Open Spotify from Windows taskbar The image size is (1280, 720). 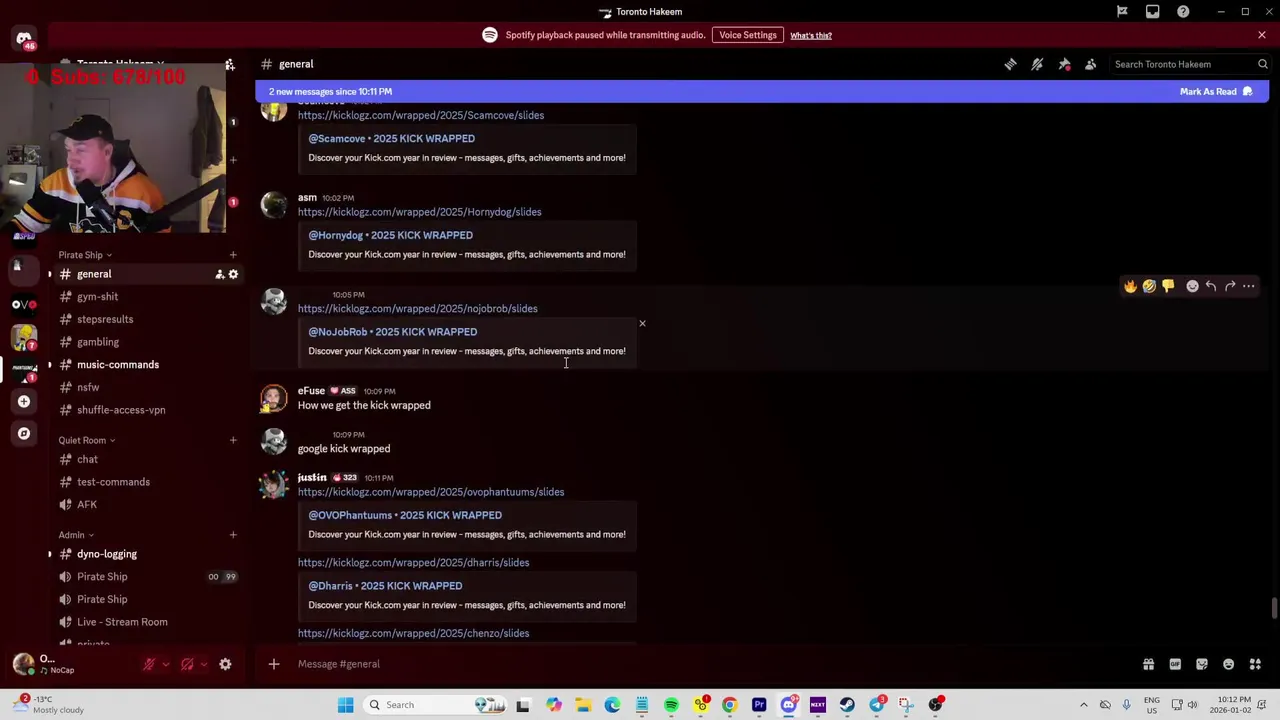coord(671,705)
